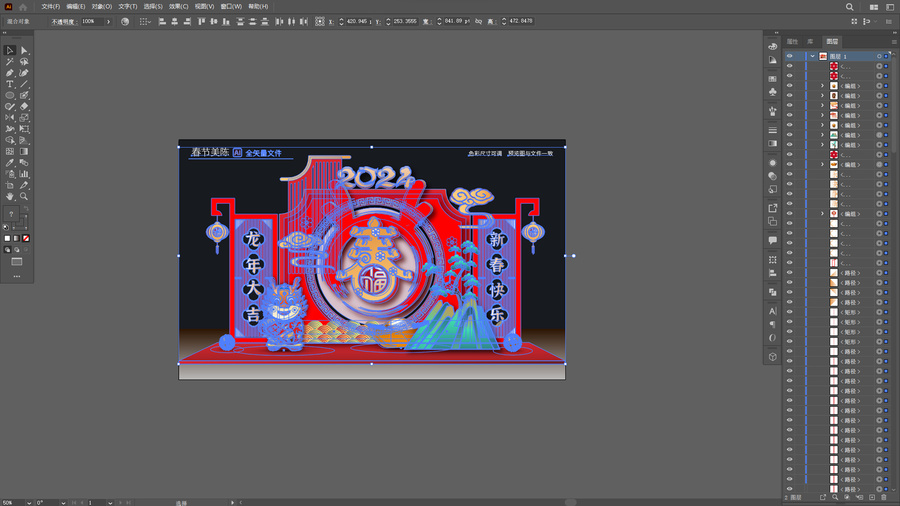Hide the first sublayer below 图层 1
This screenshot has width=900, height=506.
click(x=790, y=66)
